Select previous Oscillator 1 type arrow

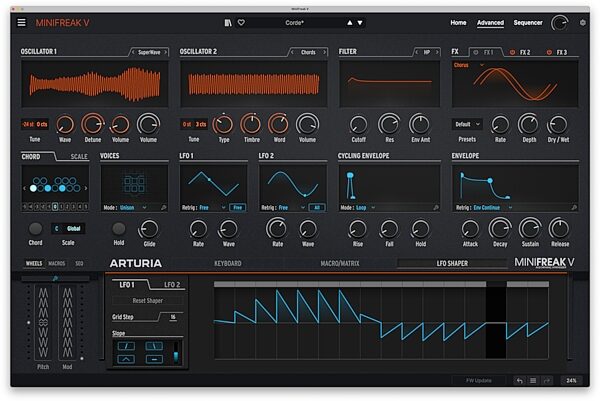click(x=133, y=52)
